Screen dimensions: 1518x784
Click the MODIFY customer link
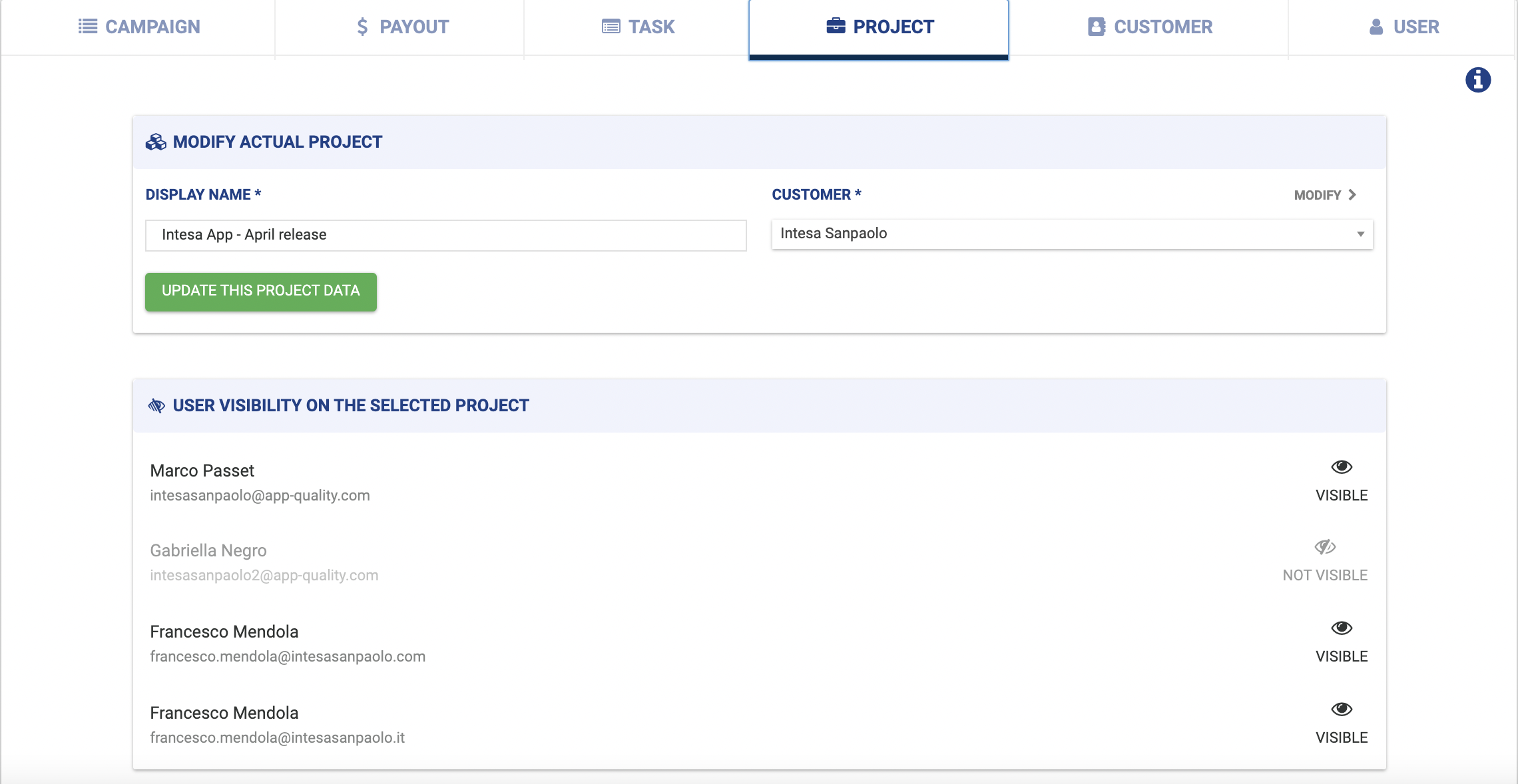pyautogui.click(x=1325, y=195)
